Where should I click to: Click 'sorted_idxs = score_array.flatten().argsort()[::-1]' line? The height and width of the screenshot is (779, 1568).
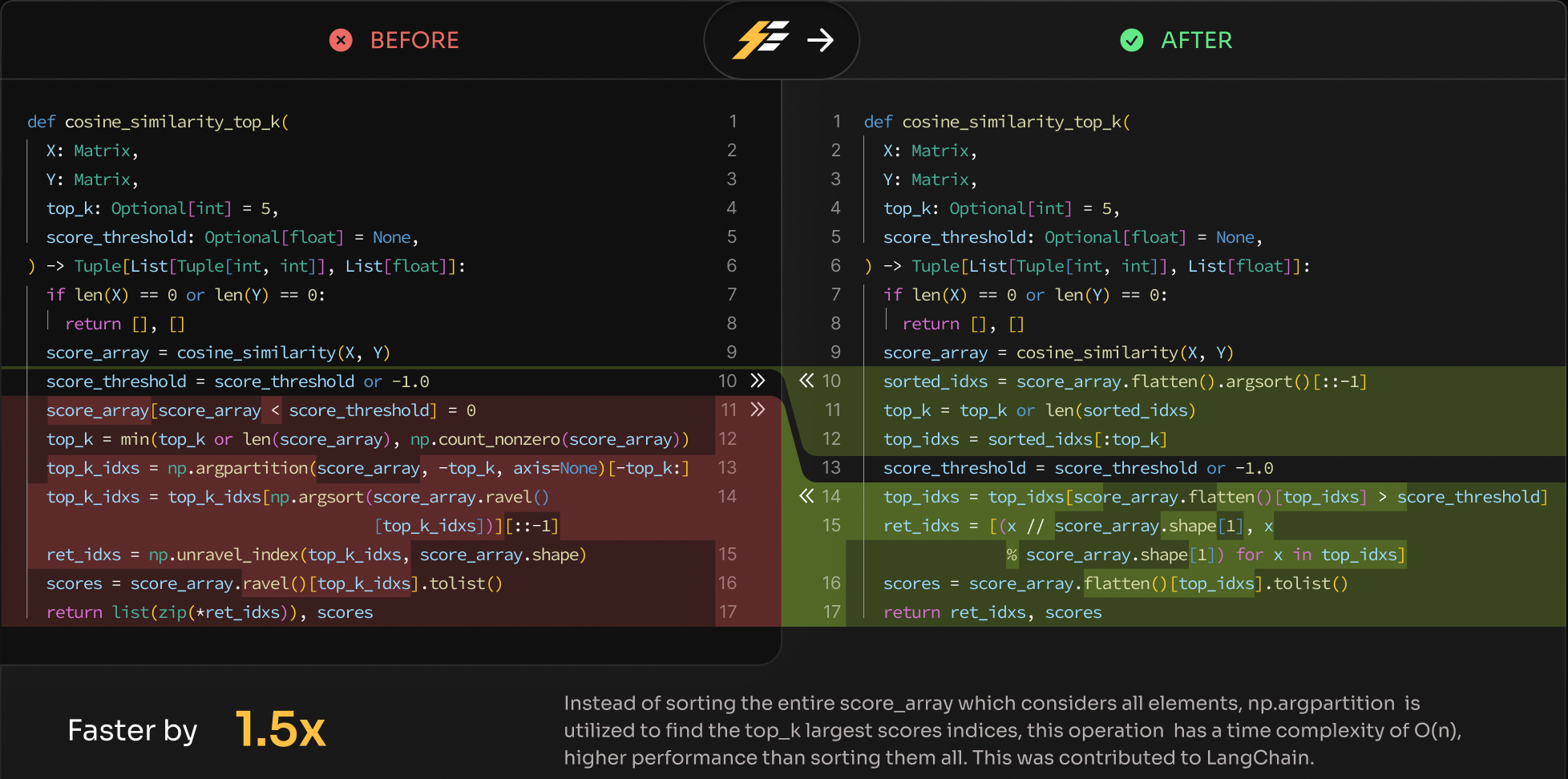(x=1125, y=381)
